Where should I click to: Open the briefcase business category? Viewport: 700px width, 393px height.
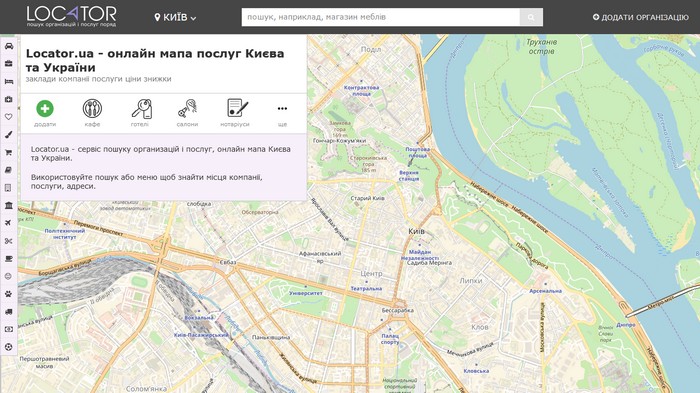pos(8,64)
